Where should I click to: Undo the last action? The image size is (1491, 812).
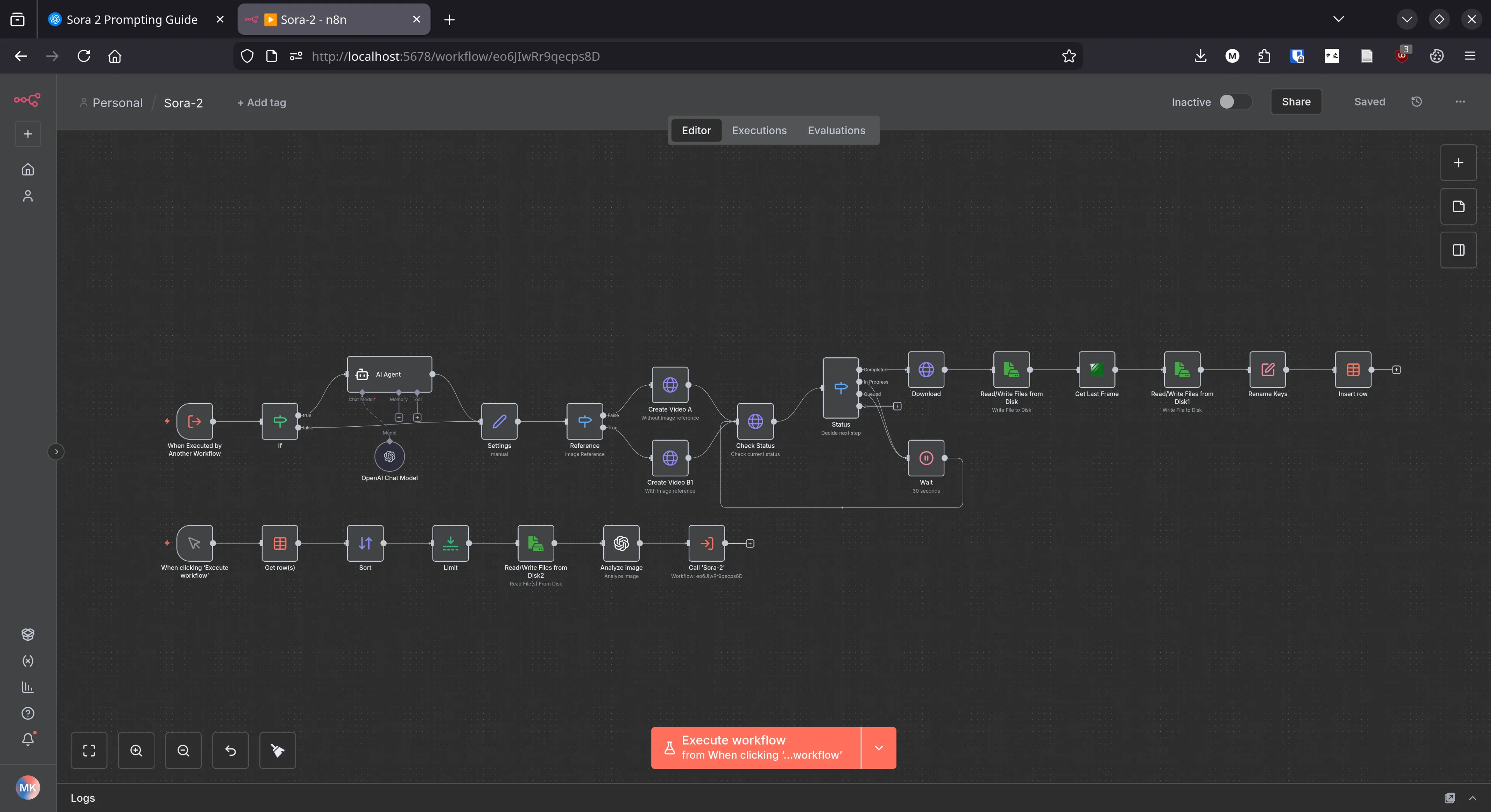[230, 750]
